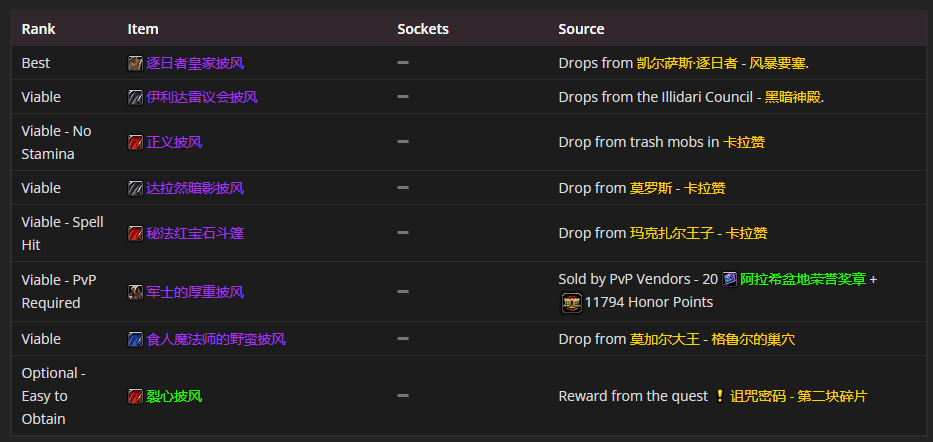
Task: Click the yellow quest exclamation mark icon
Action: click(719, 396)
